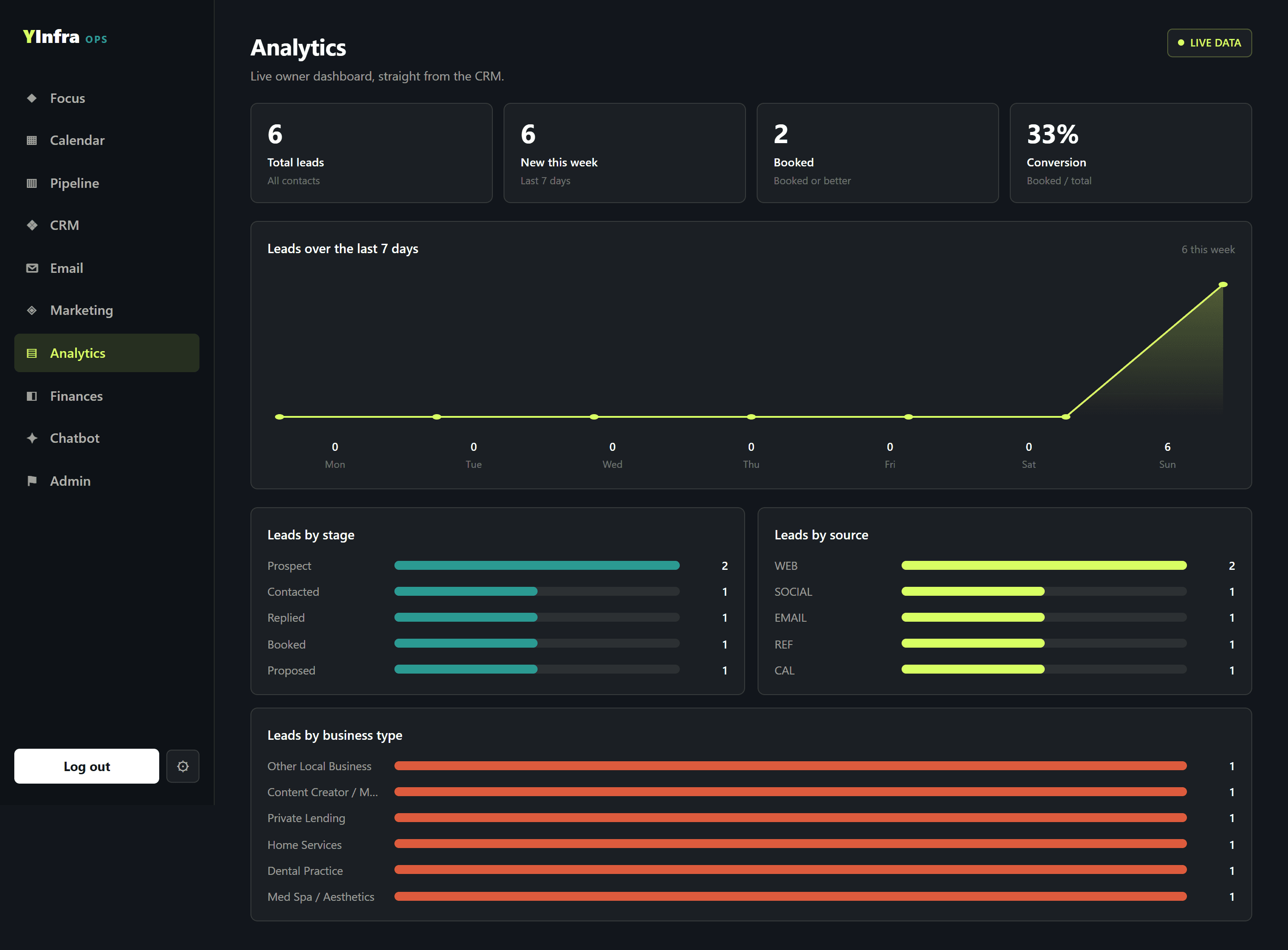The width and height of the screenshot is (1288, 950).
Task: Click the Email envelope icon in sidebar
Action: (x=32, y=268)
